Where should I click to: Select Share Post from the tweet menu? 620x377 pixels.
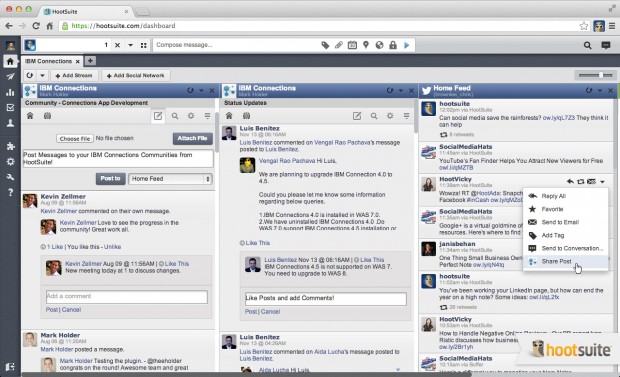point(556,261)
